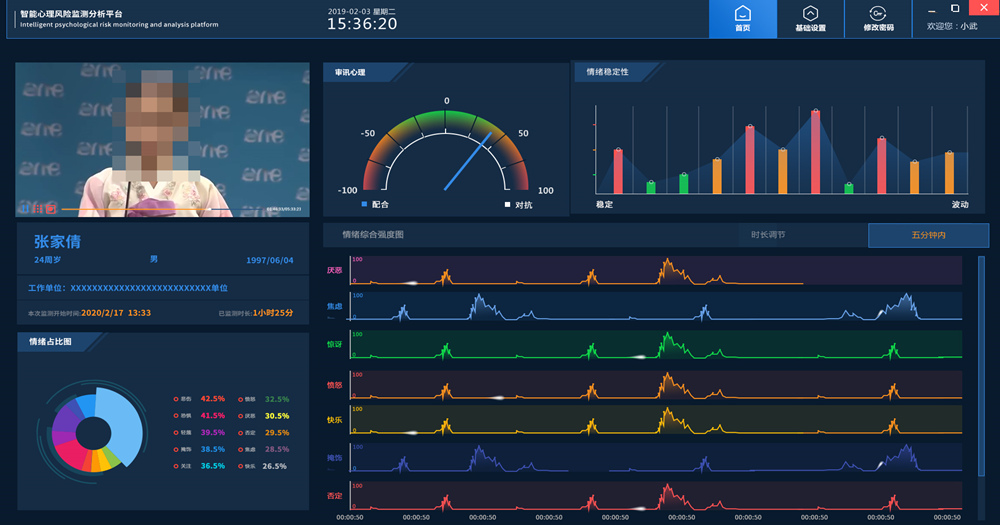Click the age text 24周岁
Viewport: 1000px width, 525px height.
click(x=48, y=260)
